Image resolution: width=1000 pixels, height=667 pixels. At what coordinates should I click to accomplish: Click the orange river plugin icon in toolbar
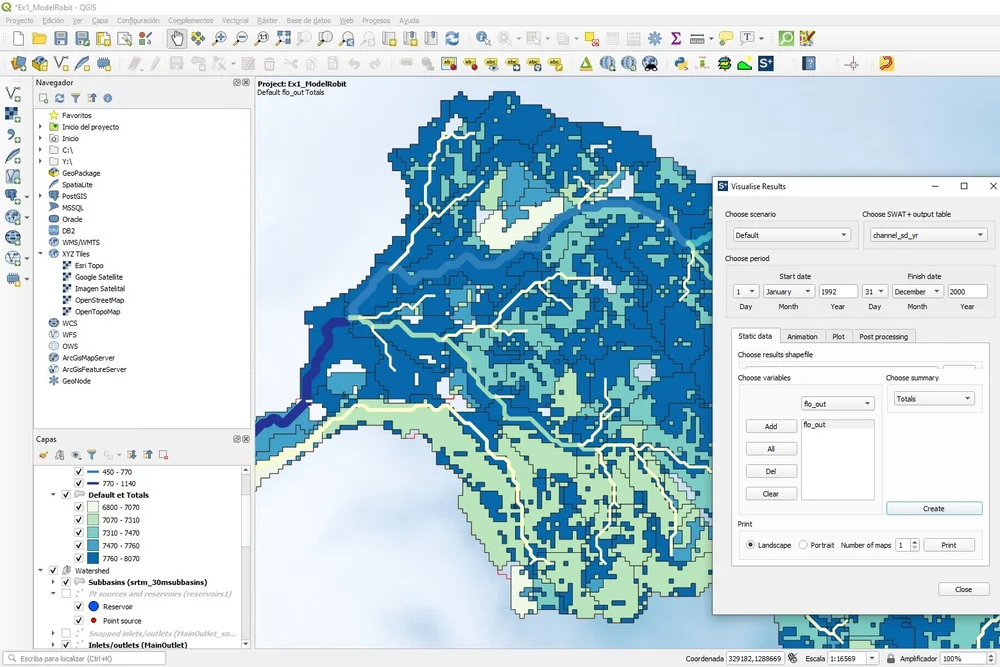point(886,64)
